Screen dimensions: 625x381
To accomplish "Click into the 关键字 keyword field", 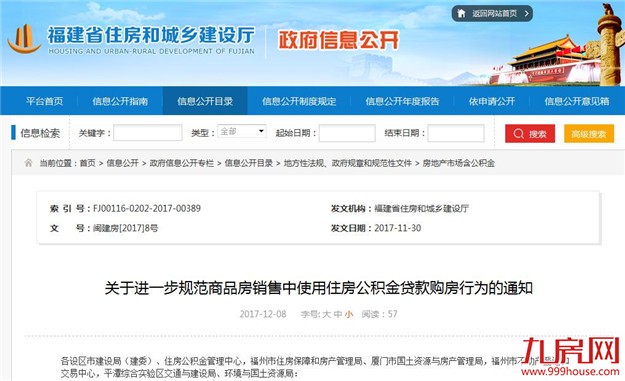I will (x=147, y=133).
